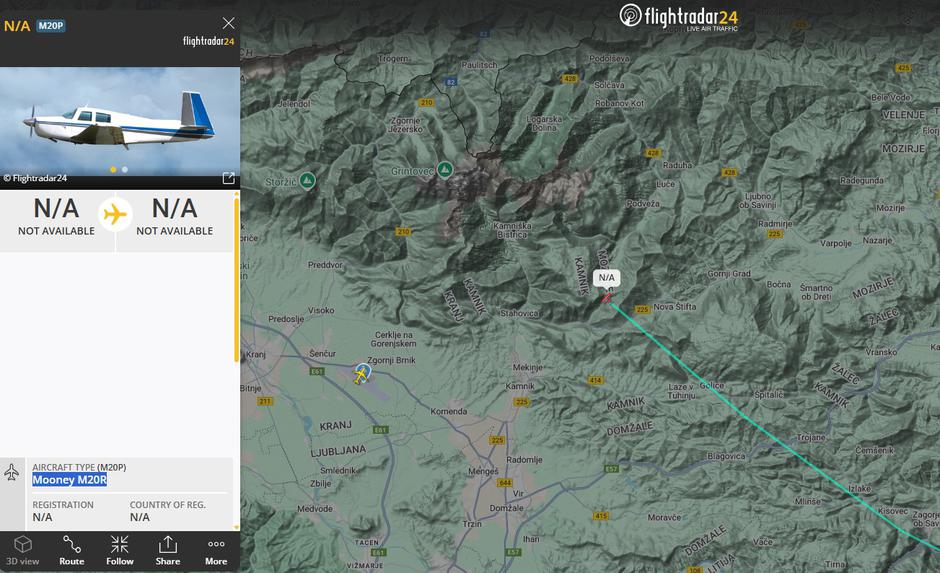940x573 pixels.
Task: Click the origin NOT AVAILABLE field
Action: pyautogui.click(x=56, y=217)
